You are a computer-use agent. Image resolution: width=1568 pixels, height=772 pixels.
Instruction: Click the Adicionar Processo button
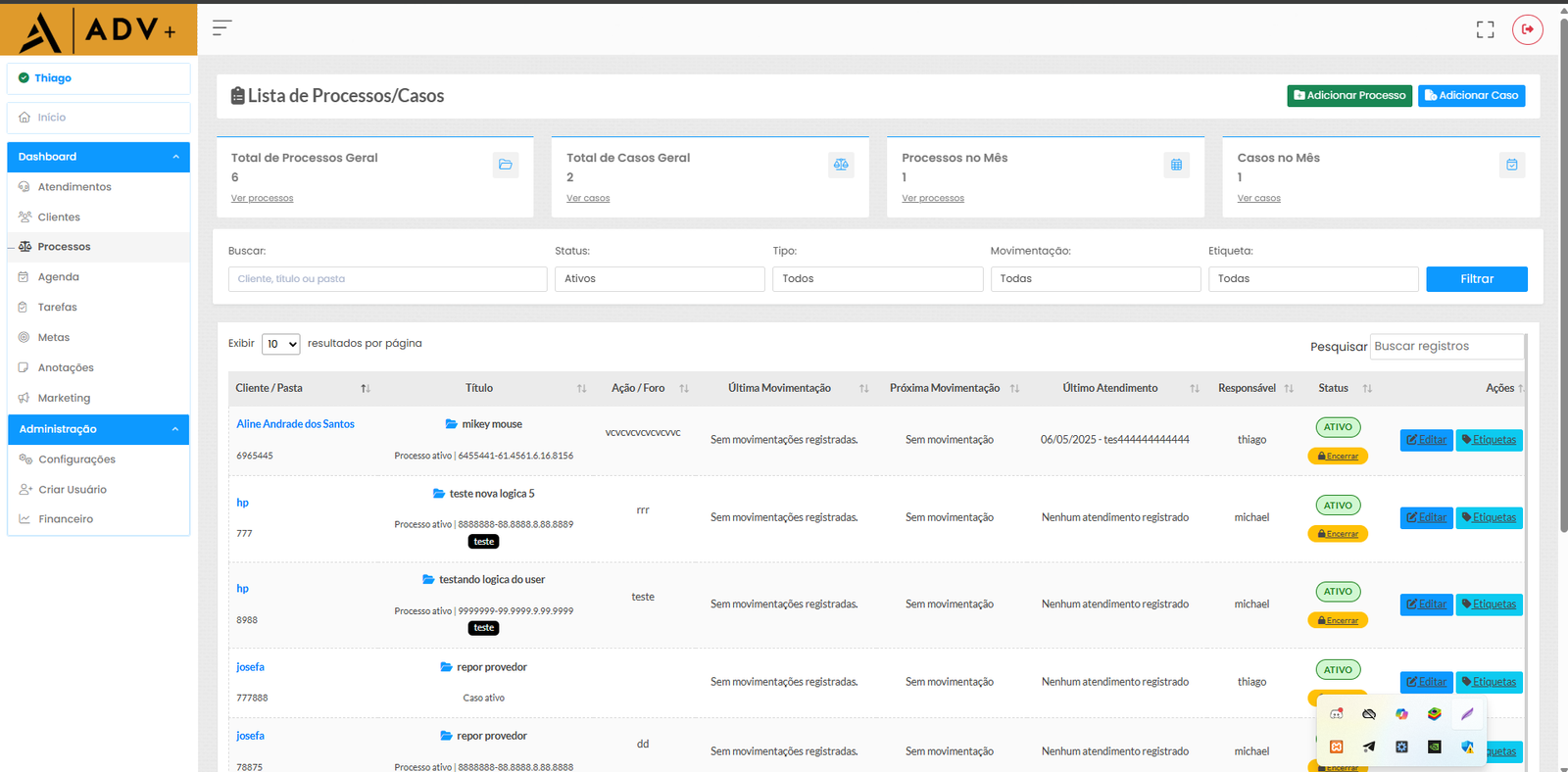coord(1348,95)
